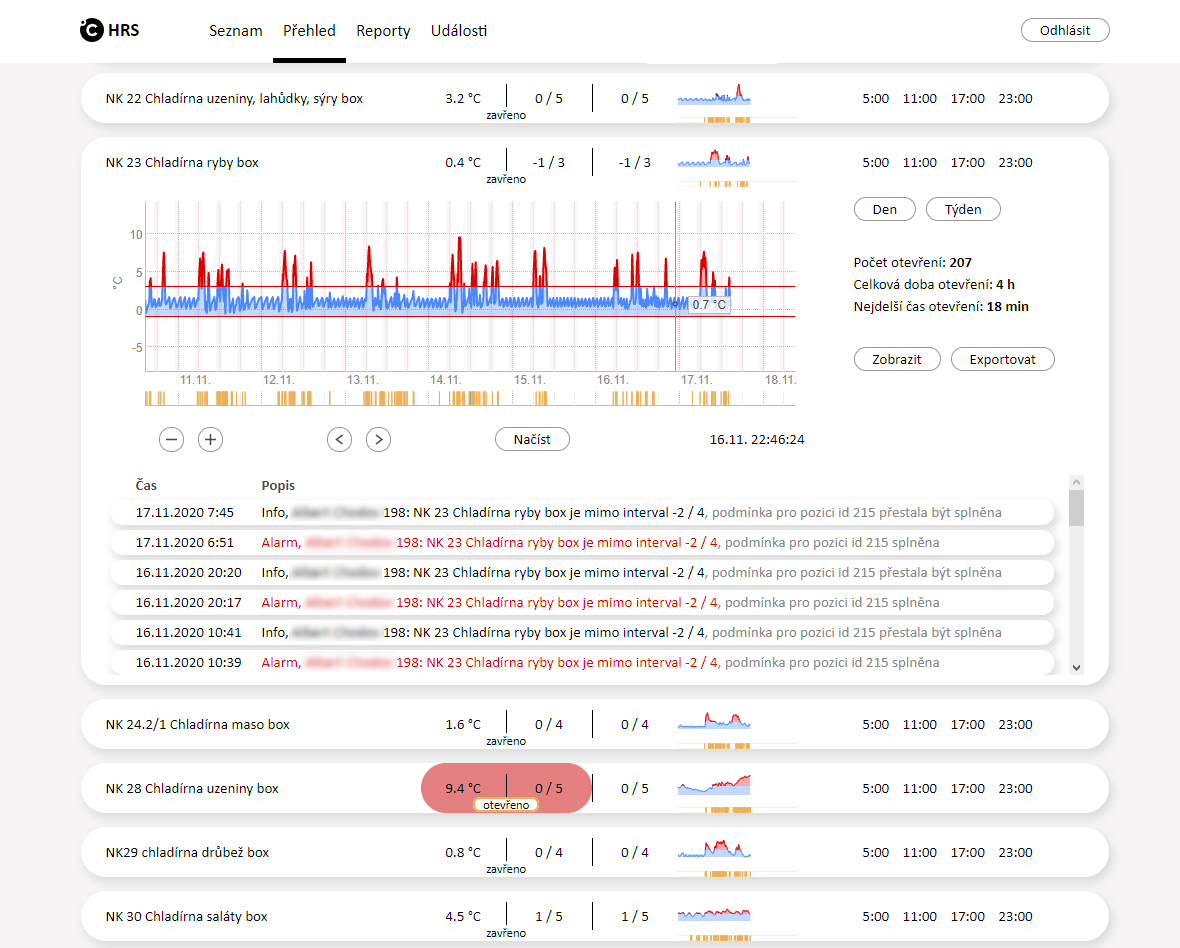Click the Popis column header
1180x948 pixels.
[278, 485]
